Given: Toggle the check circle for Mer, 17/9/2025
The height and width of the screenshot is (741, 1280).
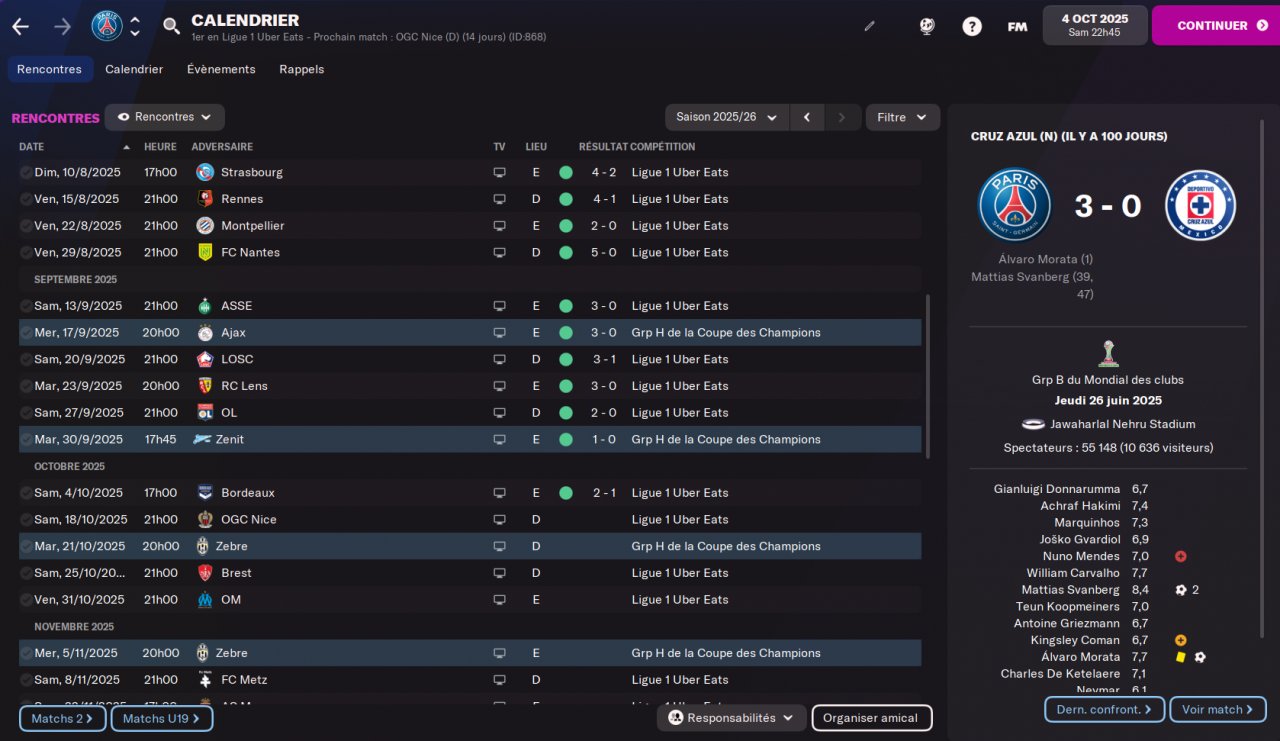Looking at the screenshot, I should [x=26, y=332].
